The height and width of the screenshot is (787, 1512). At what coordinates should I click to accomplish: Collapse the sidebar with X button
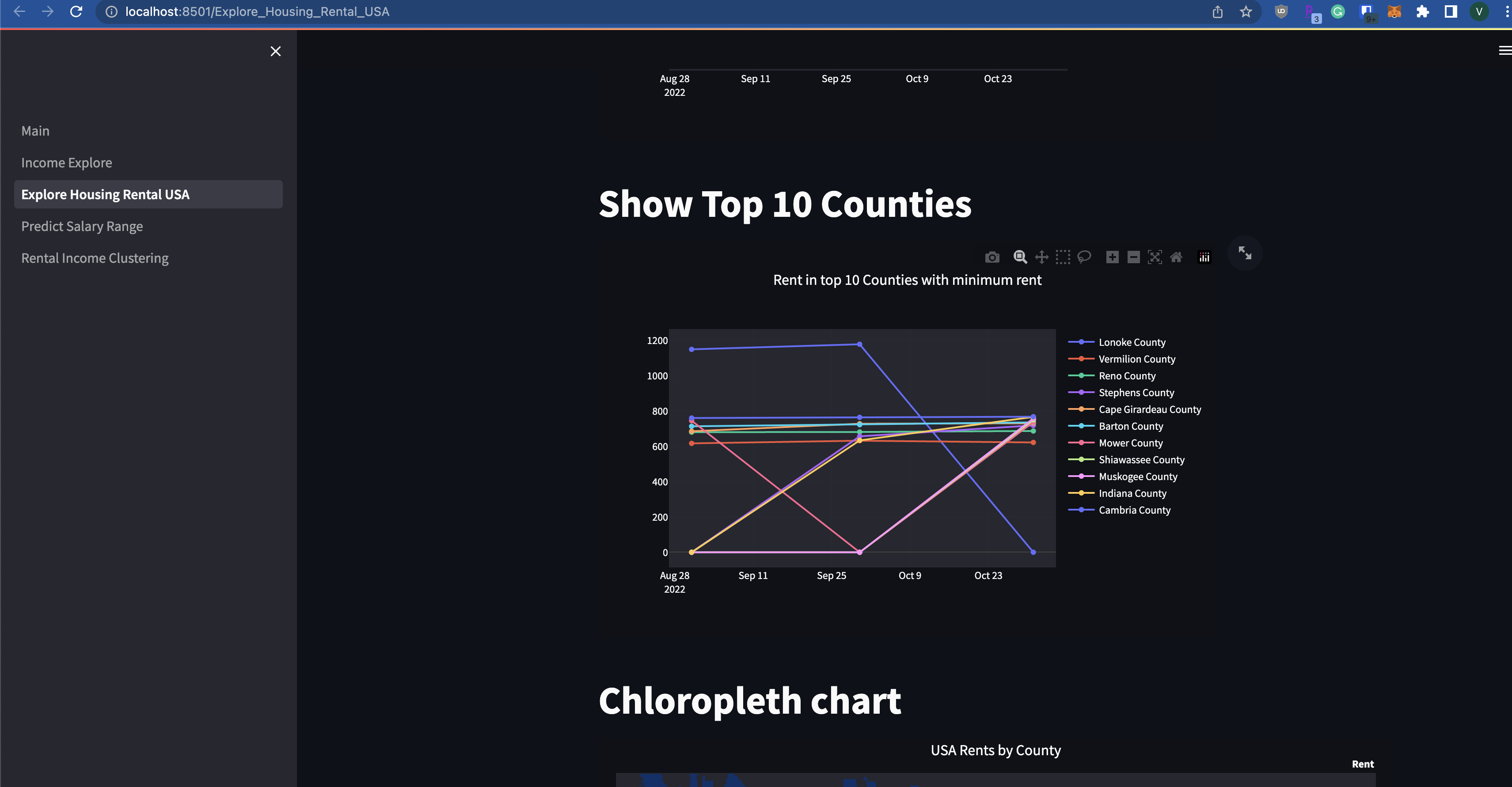click(275, 52)
